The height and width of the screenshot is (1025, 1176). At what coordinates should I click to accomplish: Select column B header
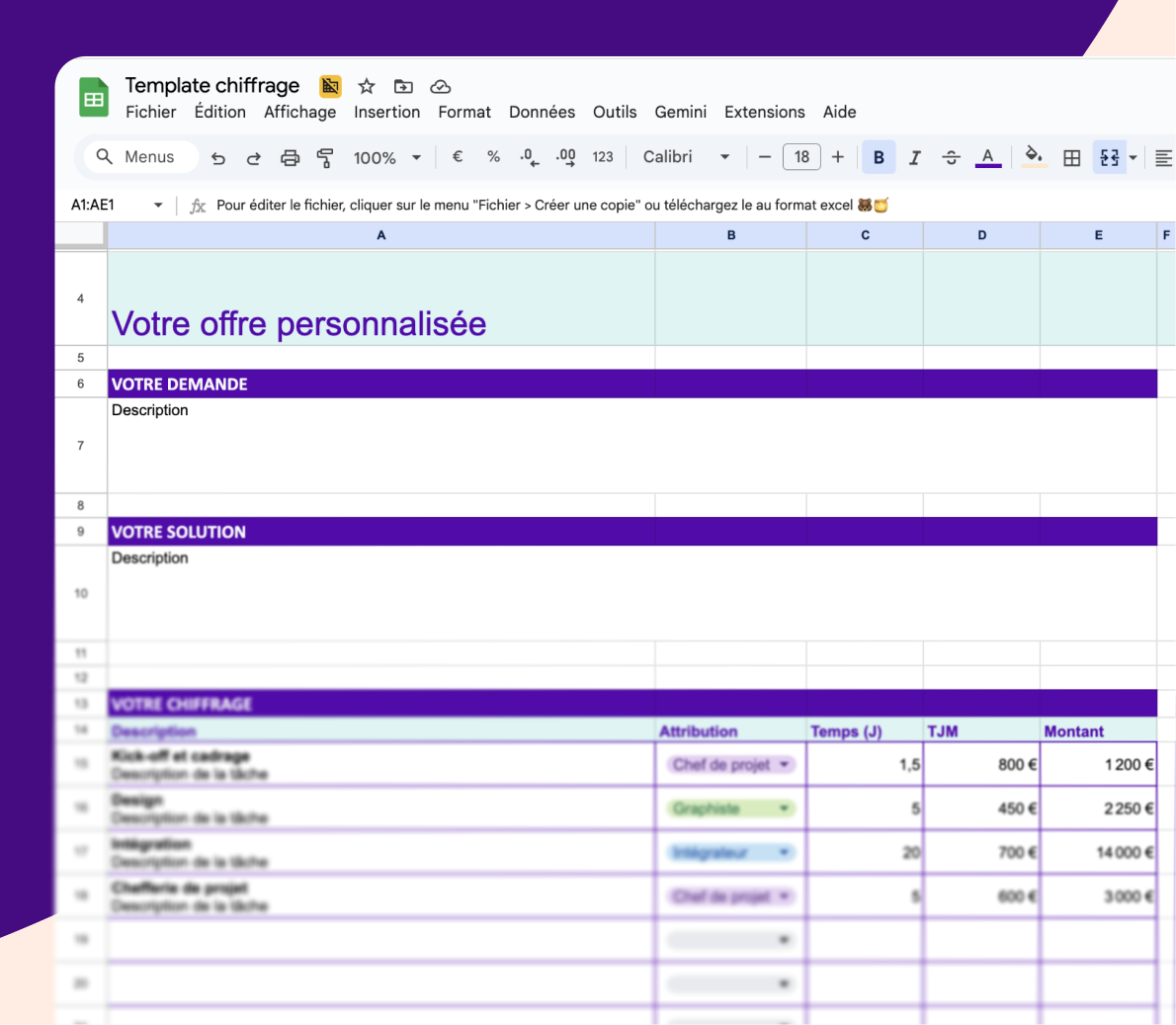pos(730,235)
